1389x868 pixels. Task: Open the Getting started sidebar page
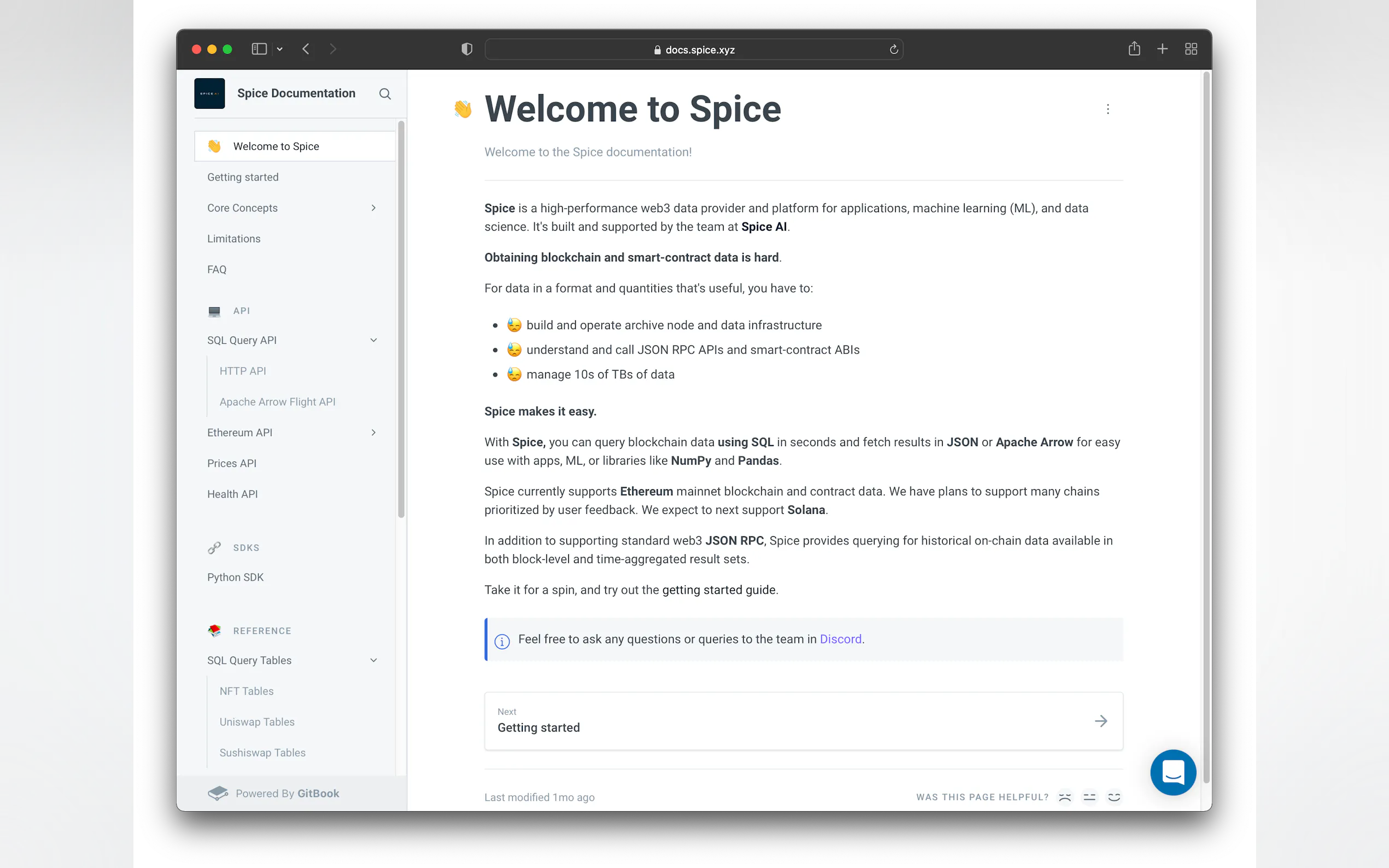click(x=243, y=178)
